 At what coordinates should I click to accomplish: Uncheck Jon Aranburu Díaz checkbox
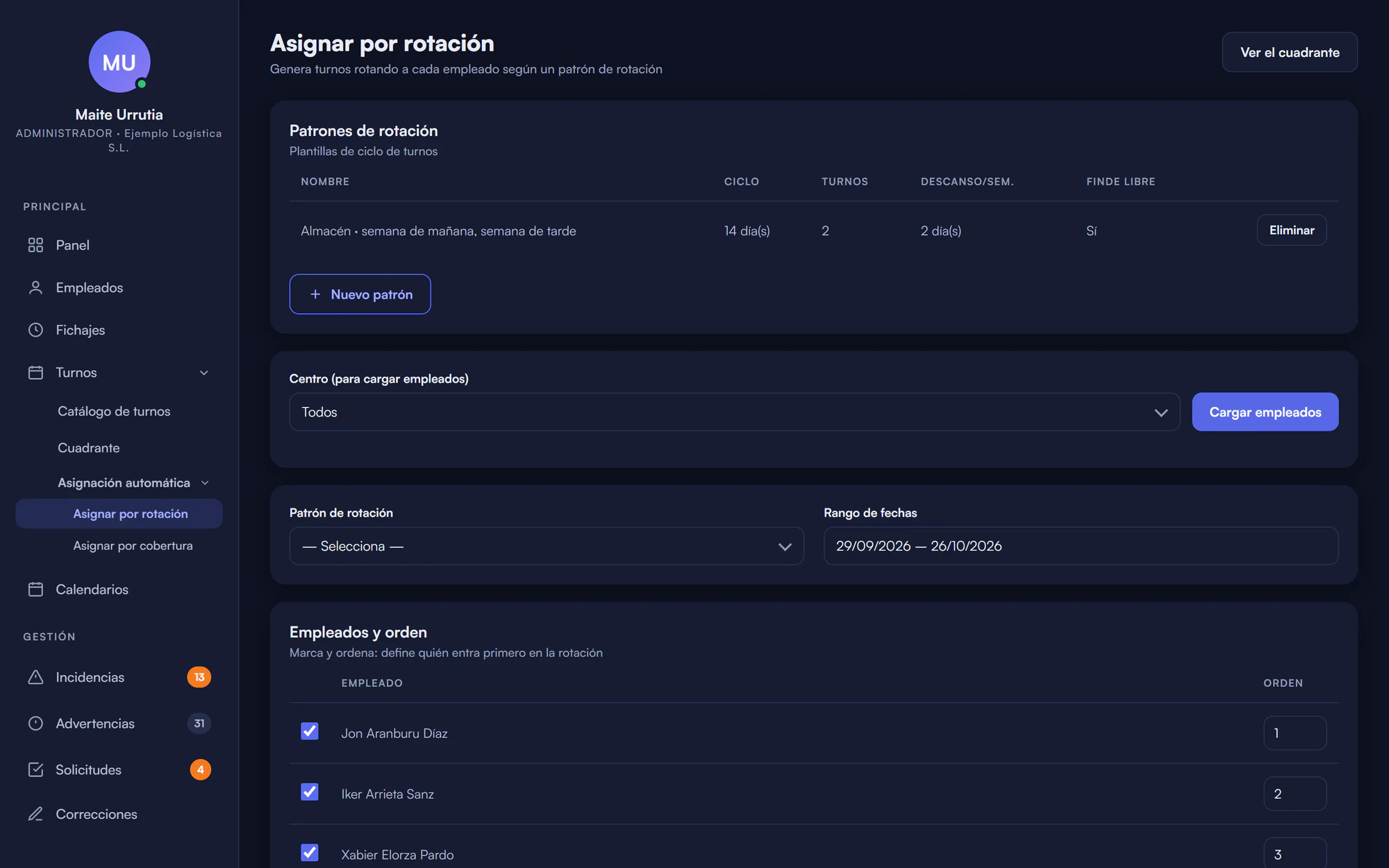pyautogui.click(x=310, y=731)
